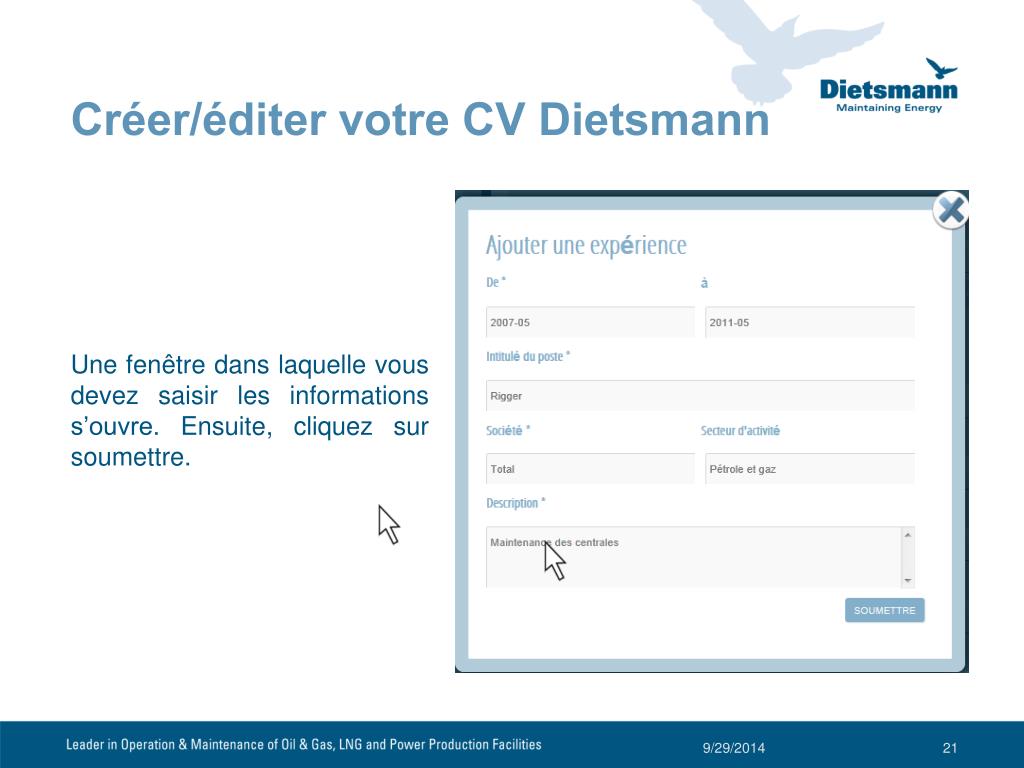Click the Dietsmann logo

click(889, 86)
